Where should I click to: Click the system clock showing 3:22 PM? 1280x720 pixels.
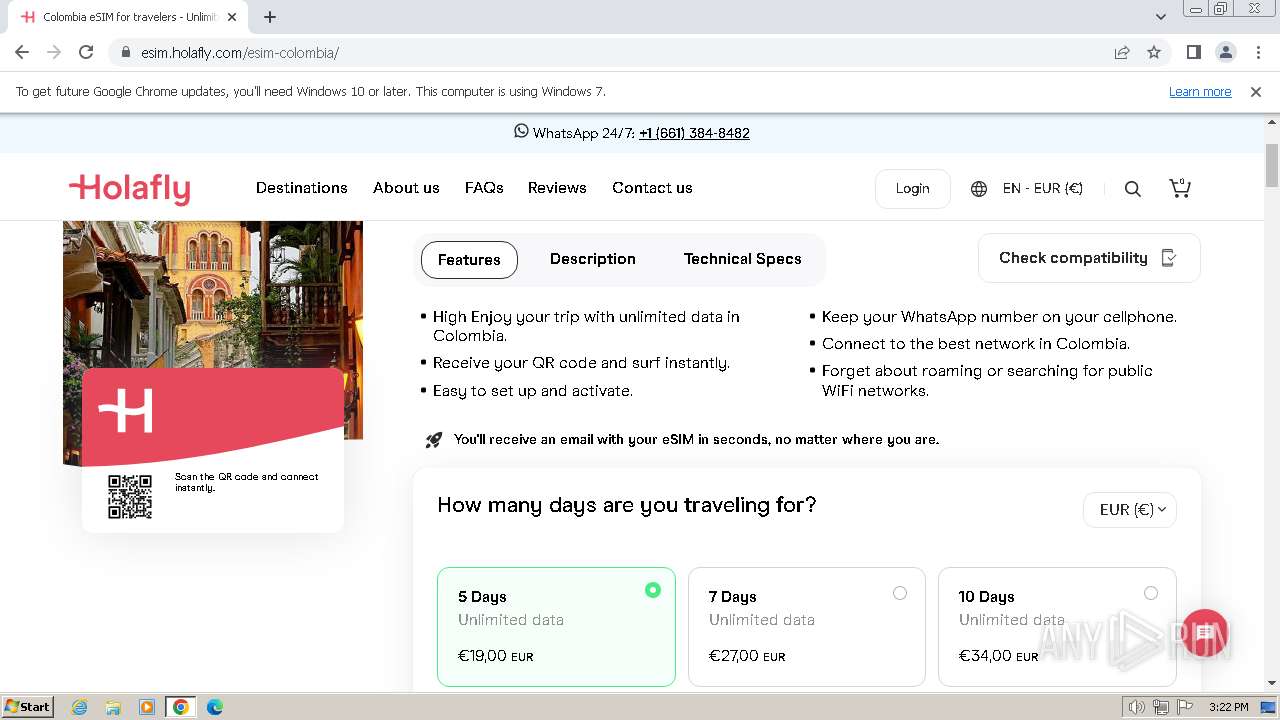pos(1228,707)
